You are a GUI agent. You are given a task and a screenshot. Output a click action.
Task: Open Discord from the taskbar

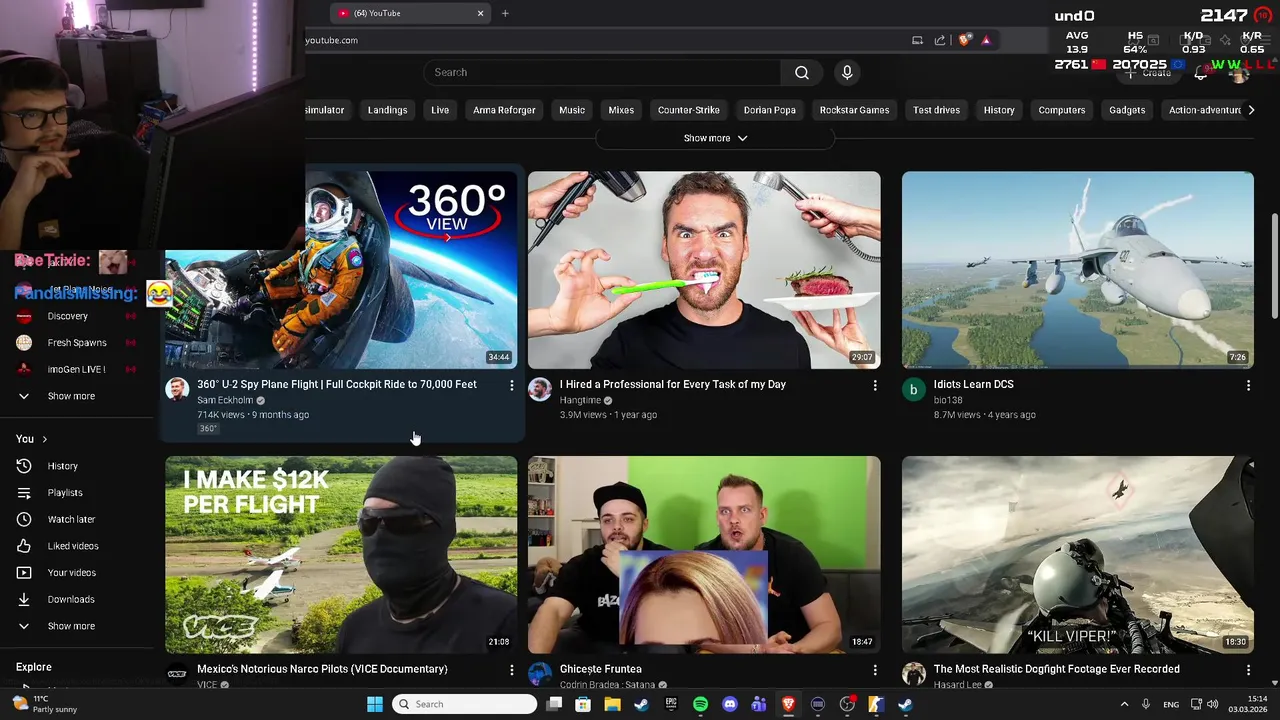coord(730,704)
